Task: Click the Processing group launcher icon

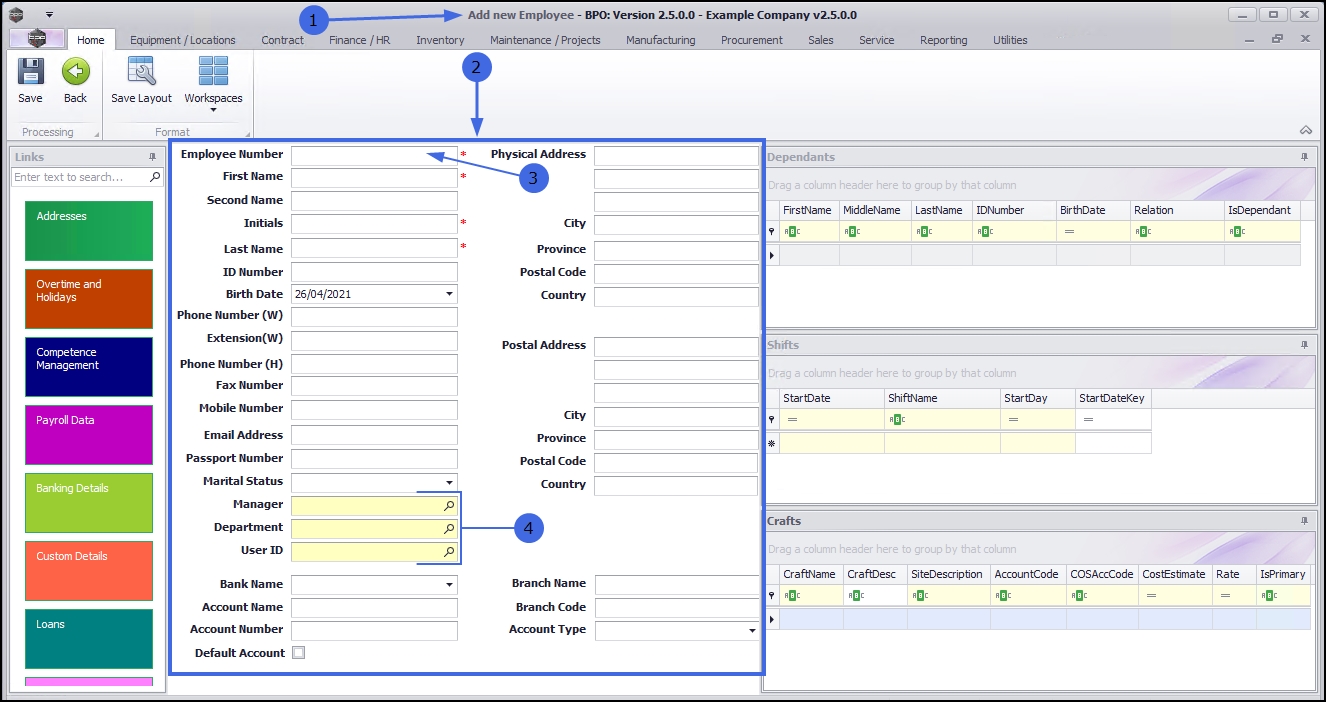Action: click(x=97, y=134)
